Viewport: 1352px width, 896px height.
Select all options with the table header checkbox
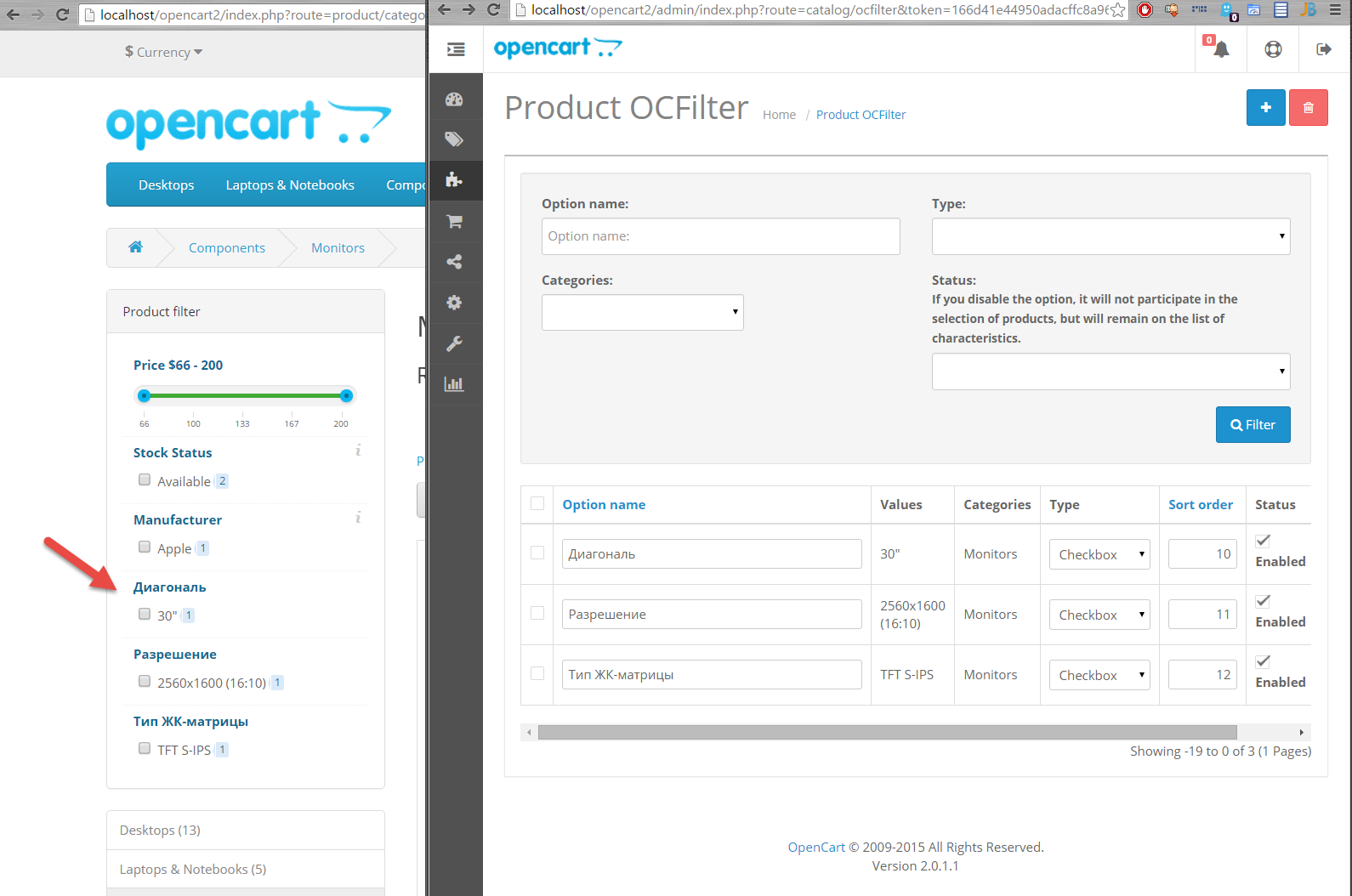(537, 503)
